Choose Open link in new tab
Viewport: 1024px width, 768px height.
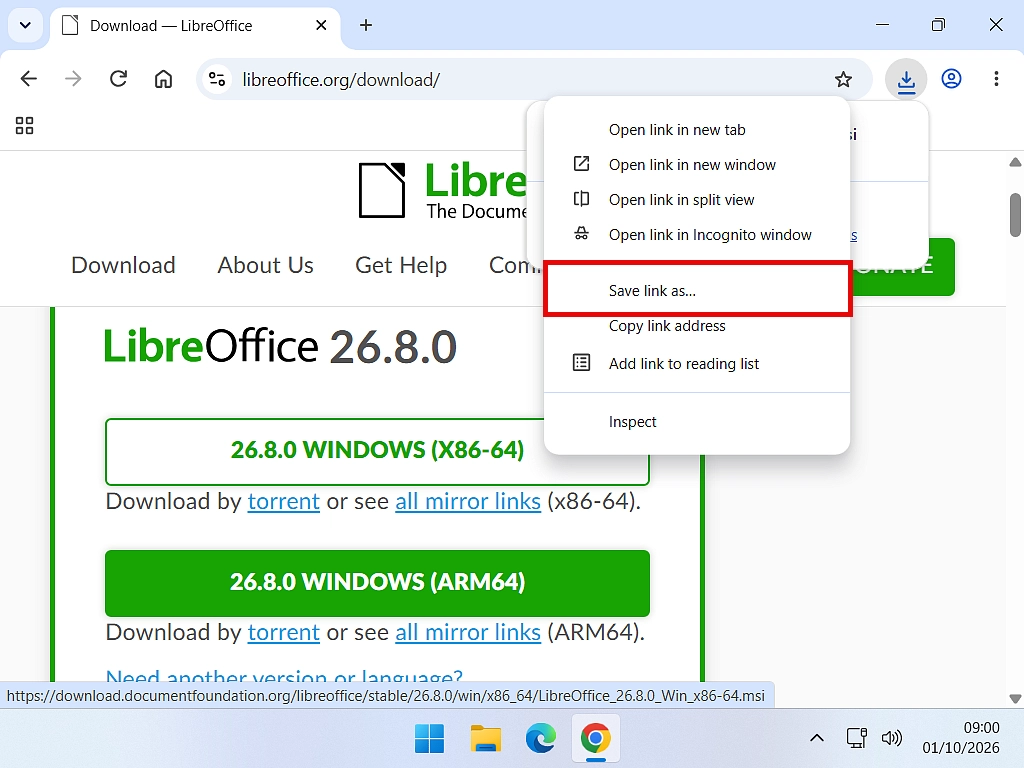point(696,130)
